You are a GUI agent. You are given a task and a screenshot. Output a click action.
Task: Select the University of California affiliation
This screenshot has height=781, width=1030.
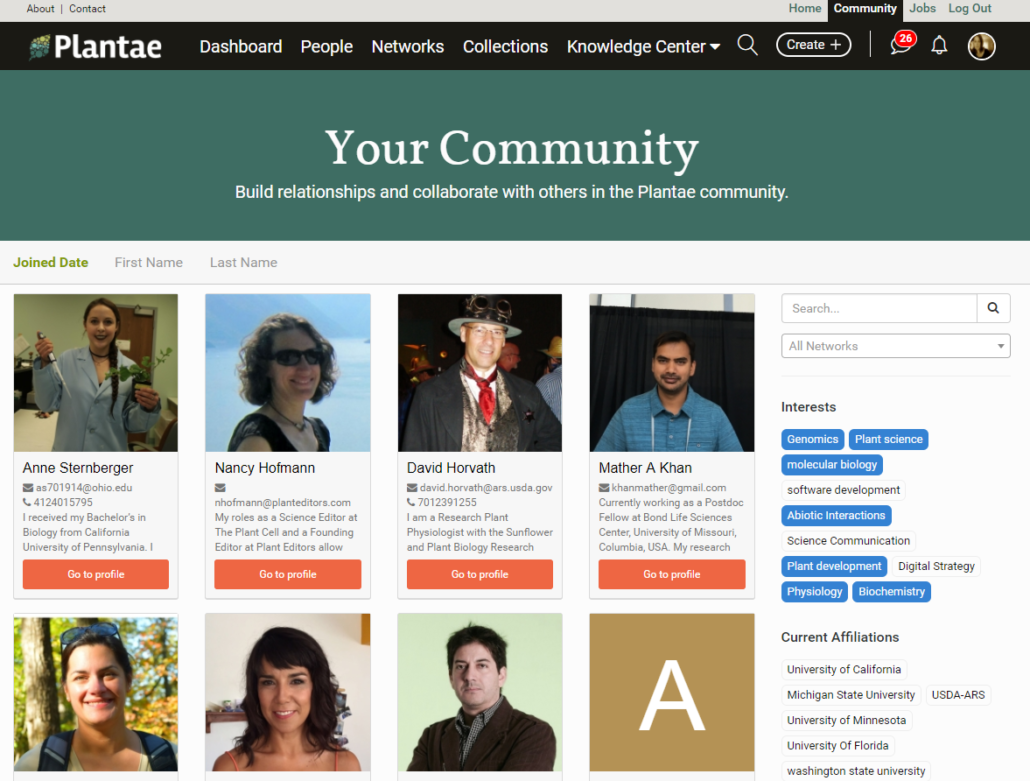[x=843, y=669]
